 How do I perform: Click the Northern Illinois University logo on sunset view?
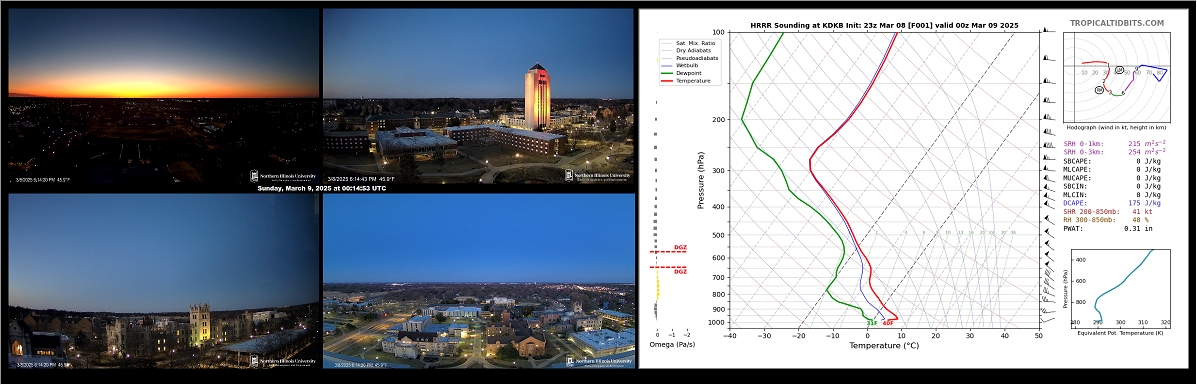click(284, 176)
